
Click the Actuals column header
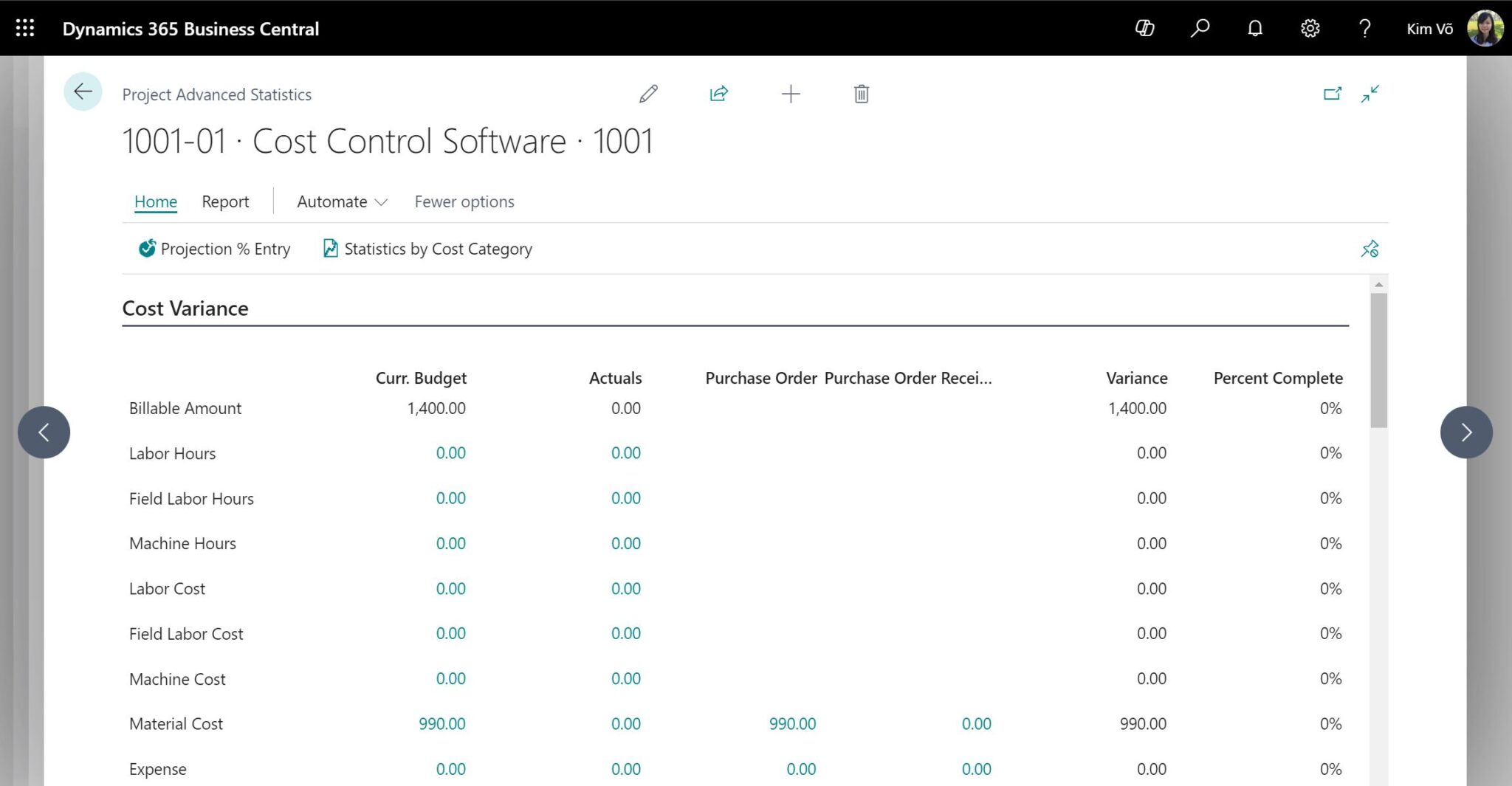click(x=615, y=378)
